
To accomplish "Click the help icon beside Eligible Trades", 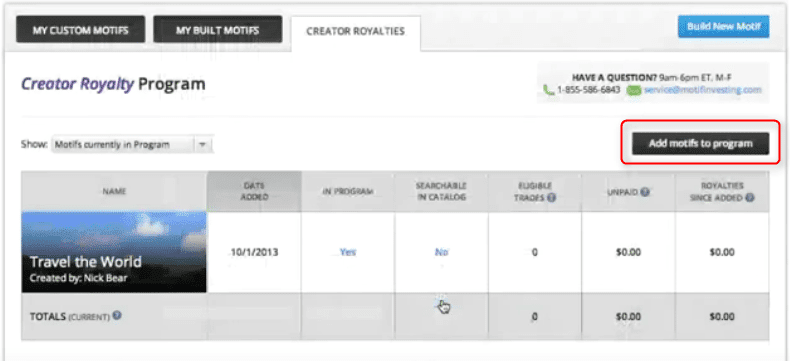I will point(552,198).
